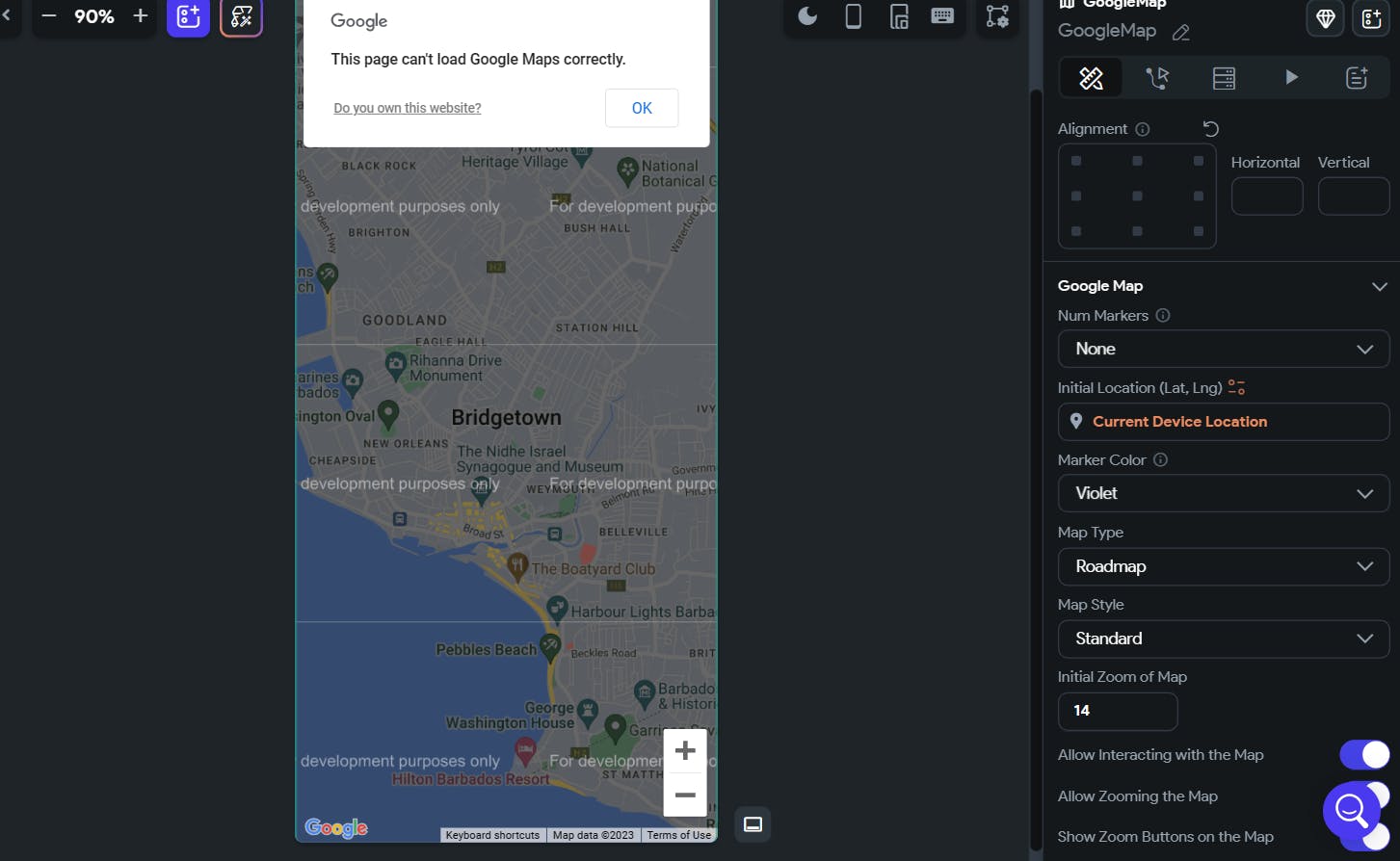Select center alignment dot in the grid
This screenshot has width=1400, height=861.
(x=1137, y=196)
